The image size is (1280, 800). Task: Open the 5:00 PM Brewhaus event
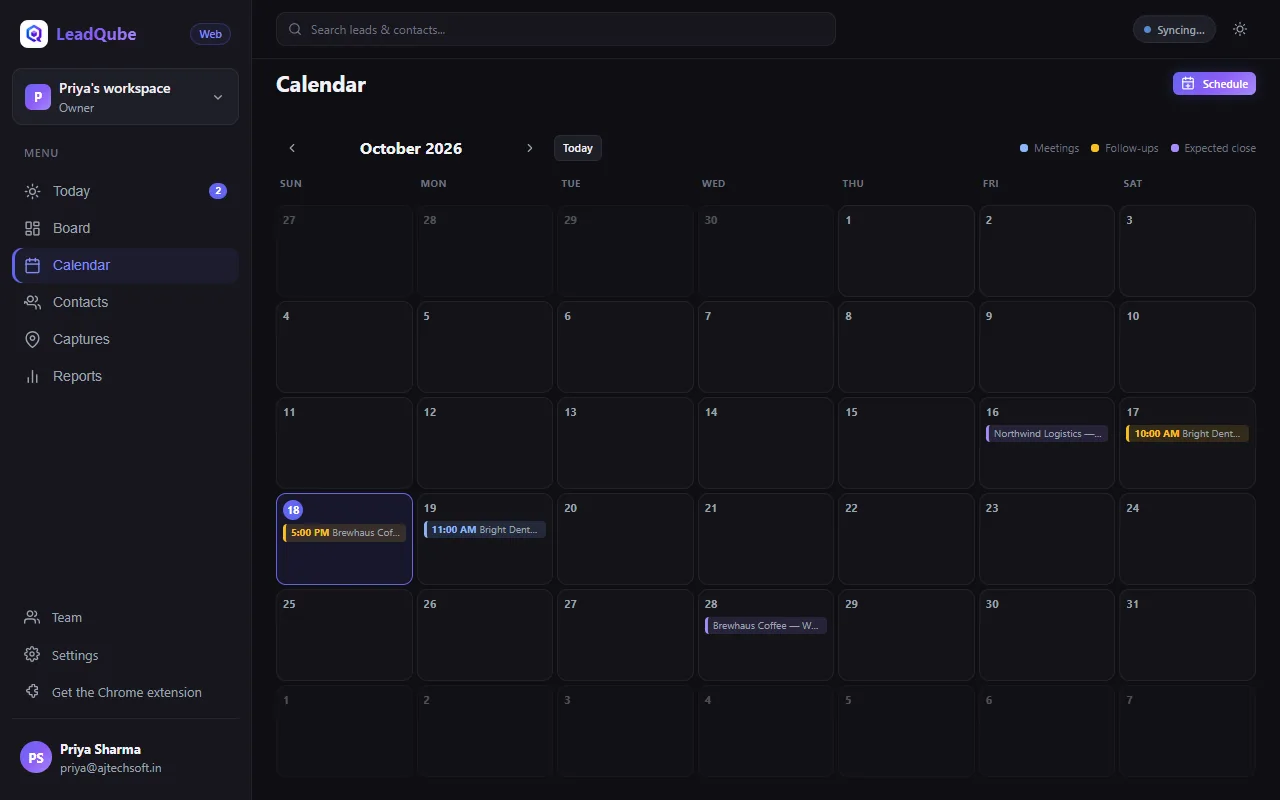coord(344,533)
